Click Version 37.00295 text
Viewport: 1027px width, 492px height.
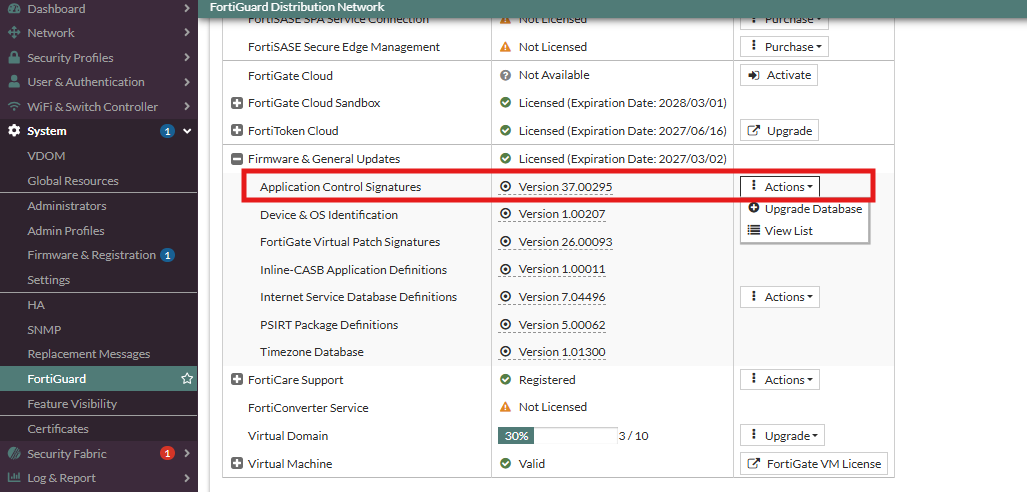tap(565, 187)
